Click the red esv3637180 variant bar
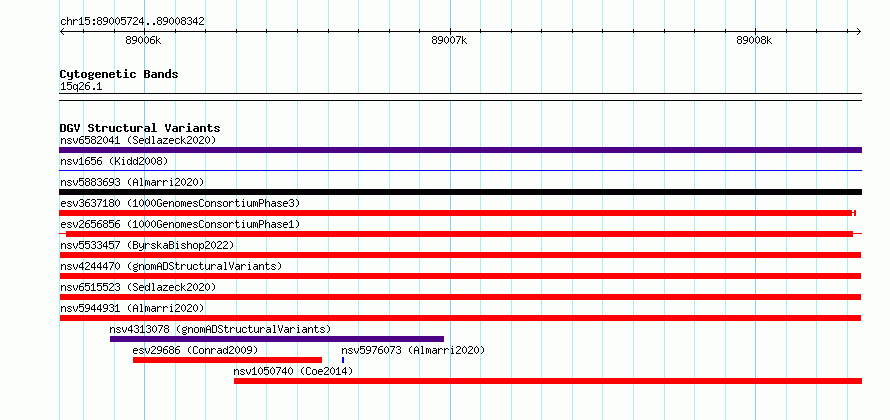 pos(457,213)
